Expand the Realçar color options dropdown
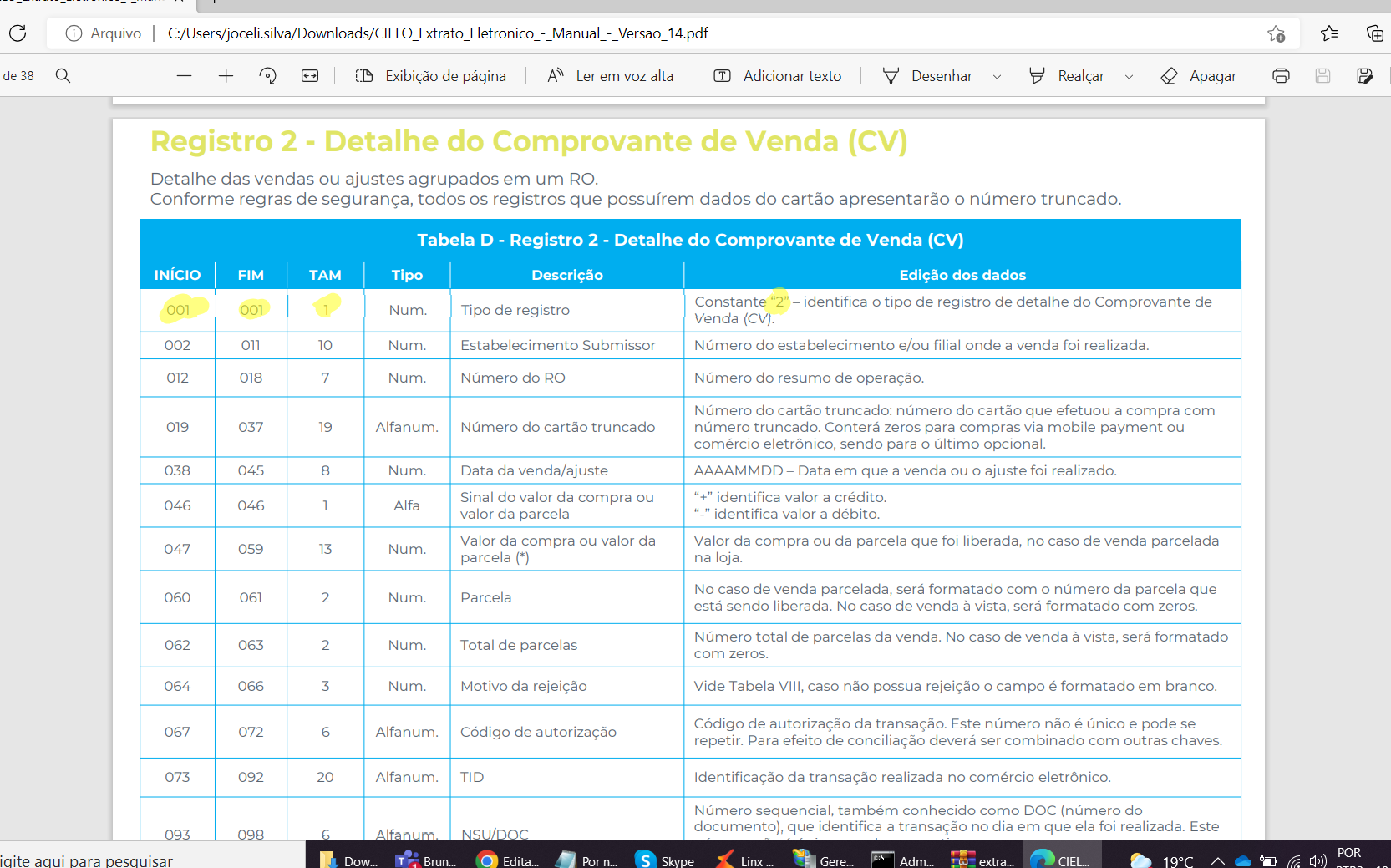Viewport: 1391px width, 868px height. 1129,77
